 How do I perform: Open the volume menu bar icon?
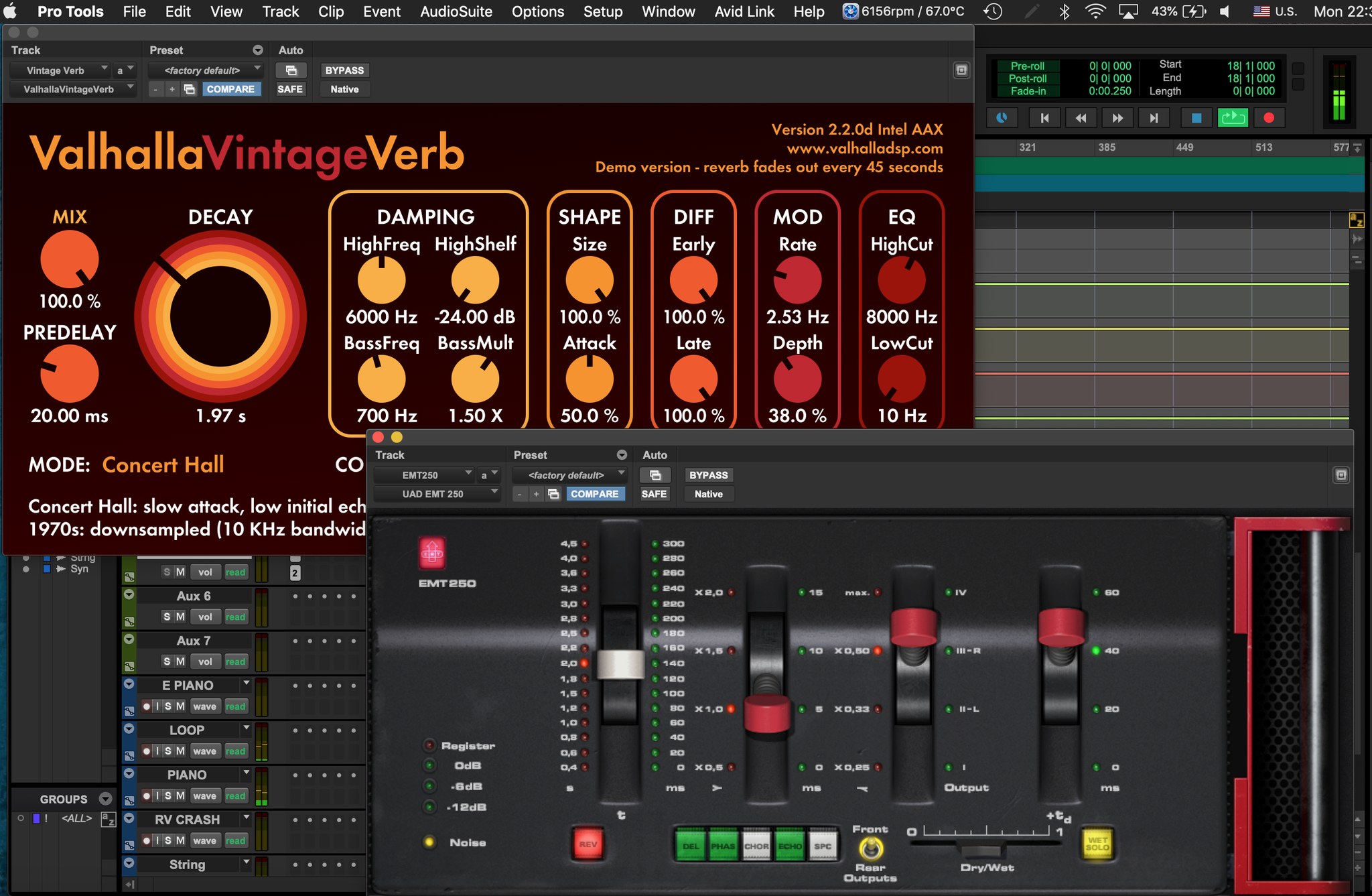(1225, 11)
